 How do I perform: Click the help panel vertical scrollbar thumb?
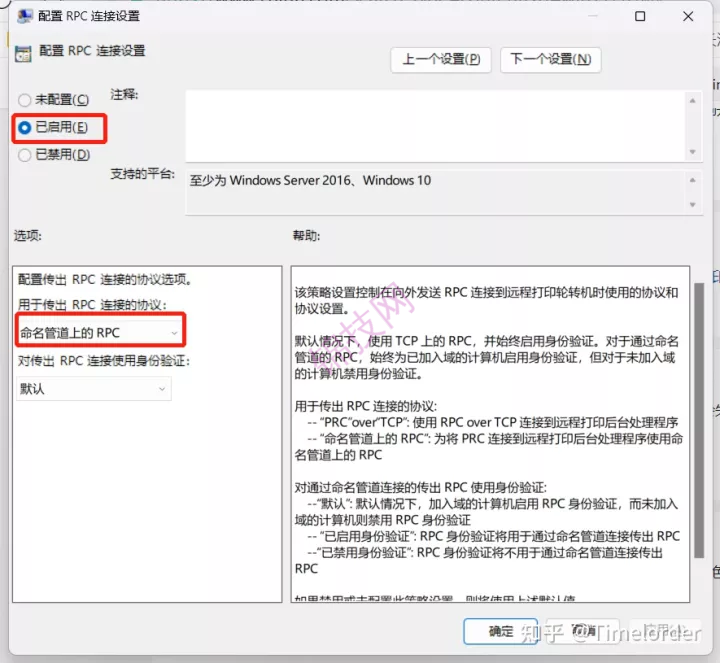pyautogui.click(x=699, y=421)
